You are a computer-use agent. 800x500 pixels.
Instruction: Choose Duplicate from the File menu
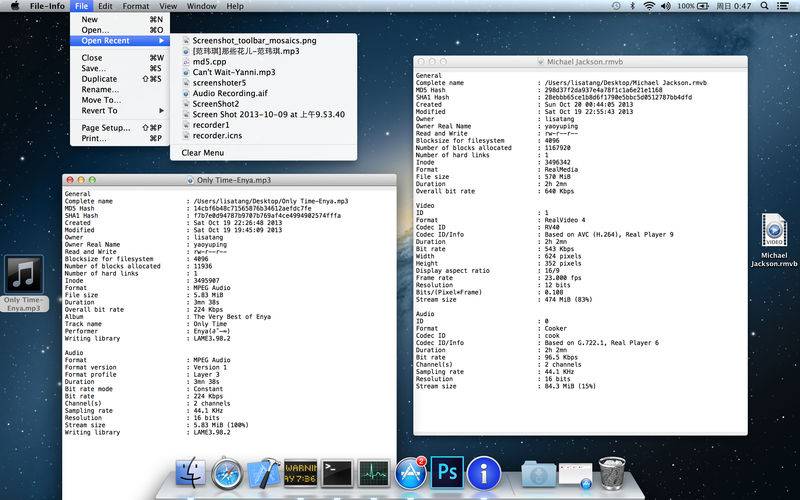(120, 79)
